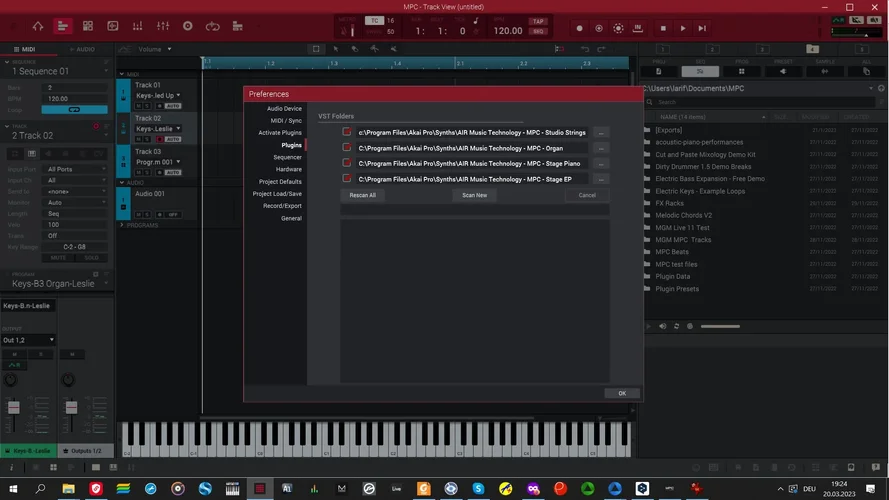Screen dimensions: 889x500
Task: Switch to Track View mode icon
Action: pyautogui.click(x=62, y=27)
